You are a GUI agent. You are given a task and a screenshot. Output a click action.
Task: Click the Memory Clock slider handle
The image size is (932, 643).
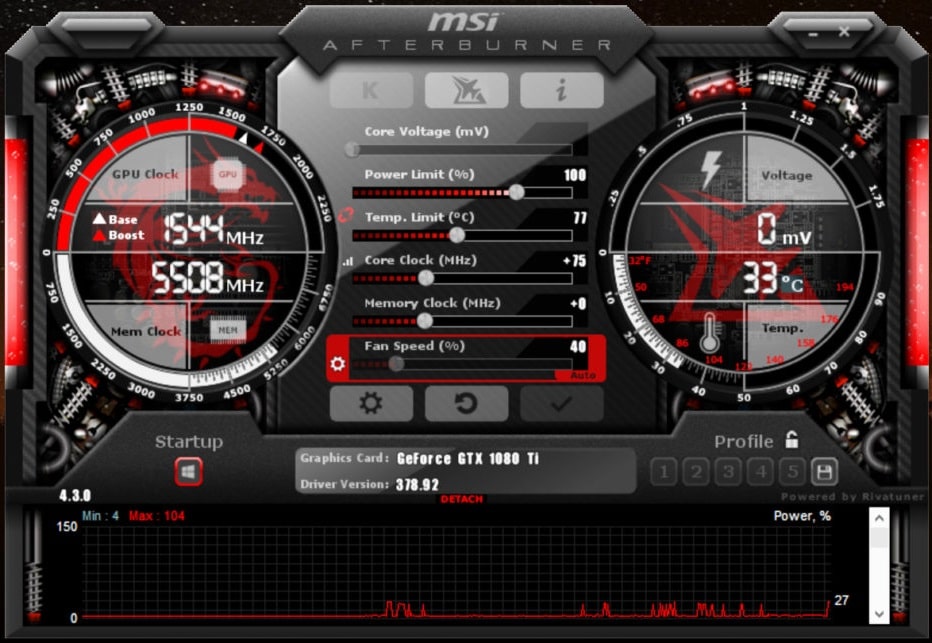pyautogui.click(x=424, y=321)
